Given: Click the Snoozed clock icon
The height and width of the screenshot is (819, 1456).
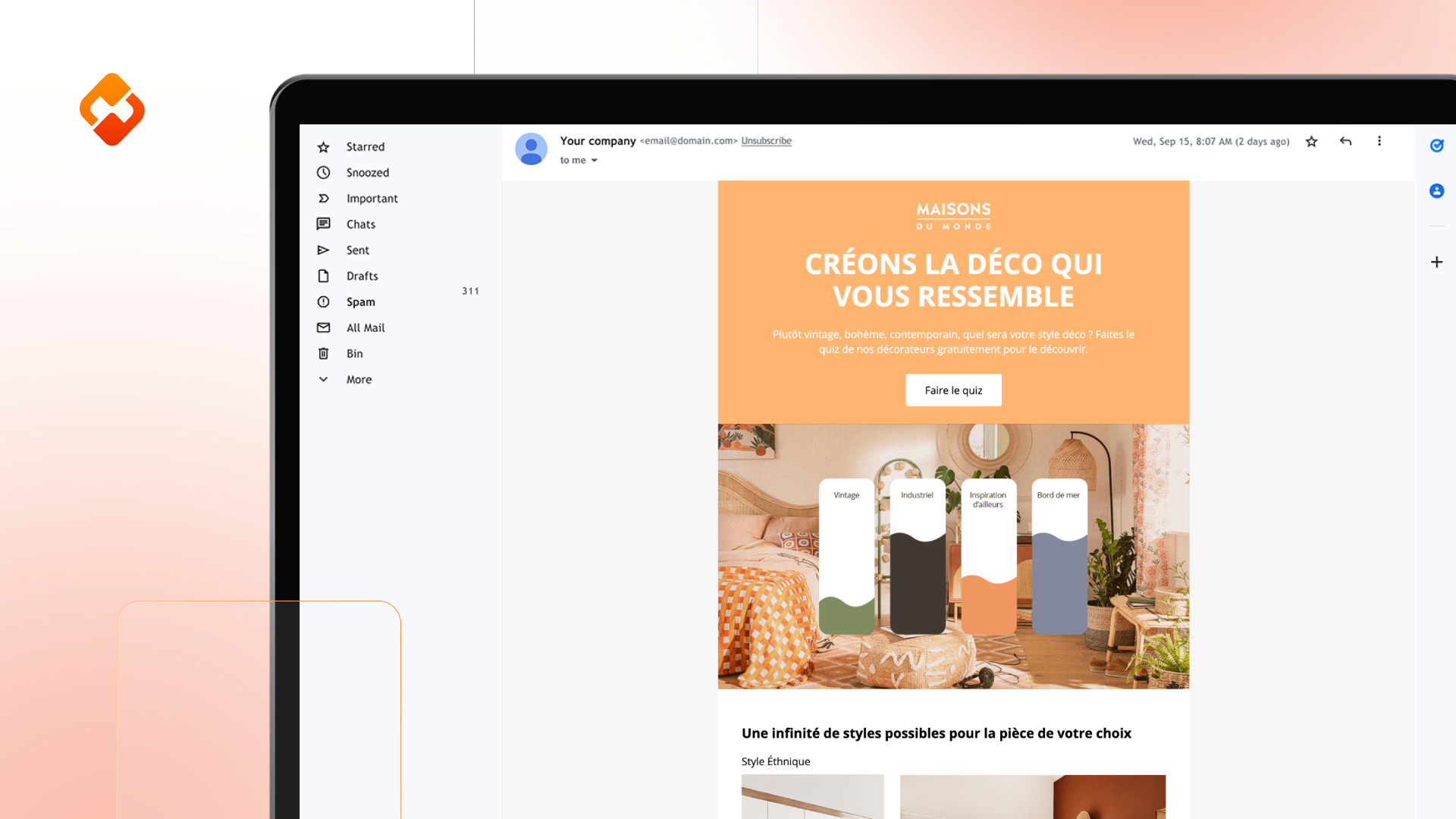Looking at the screenshot, I should [323, 173].
